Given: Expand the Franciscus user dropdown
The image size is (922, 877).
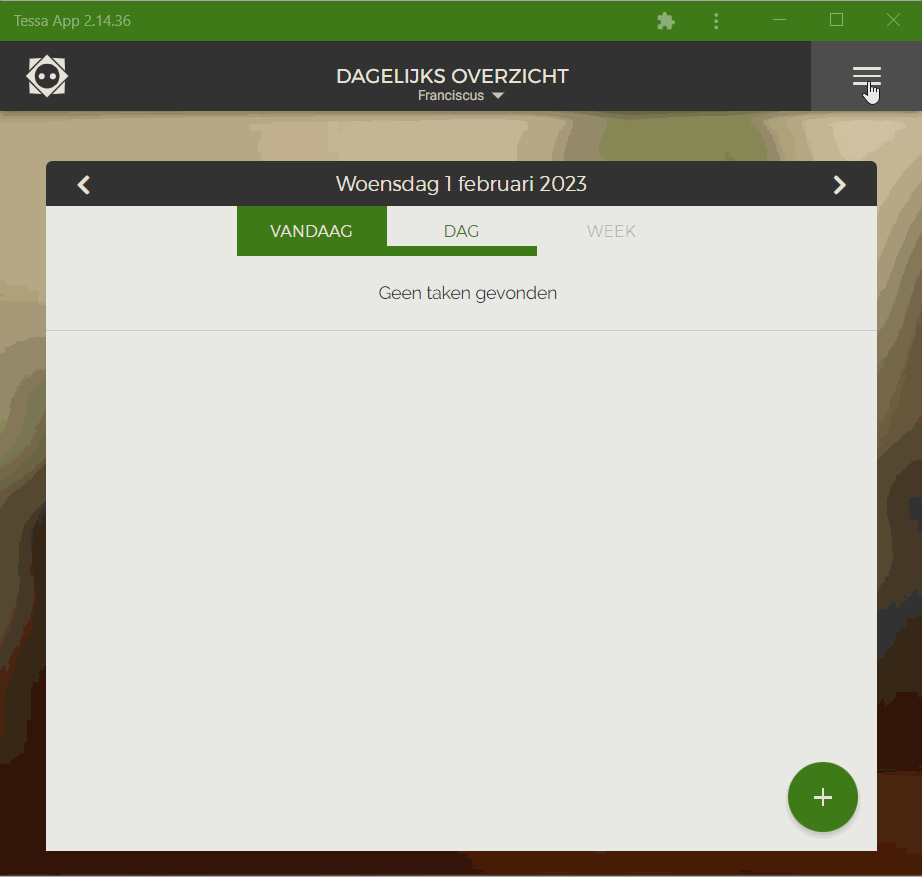Looking at the screenshot, I should coord(460,95).
